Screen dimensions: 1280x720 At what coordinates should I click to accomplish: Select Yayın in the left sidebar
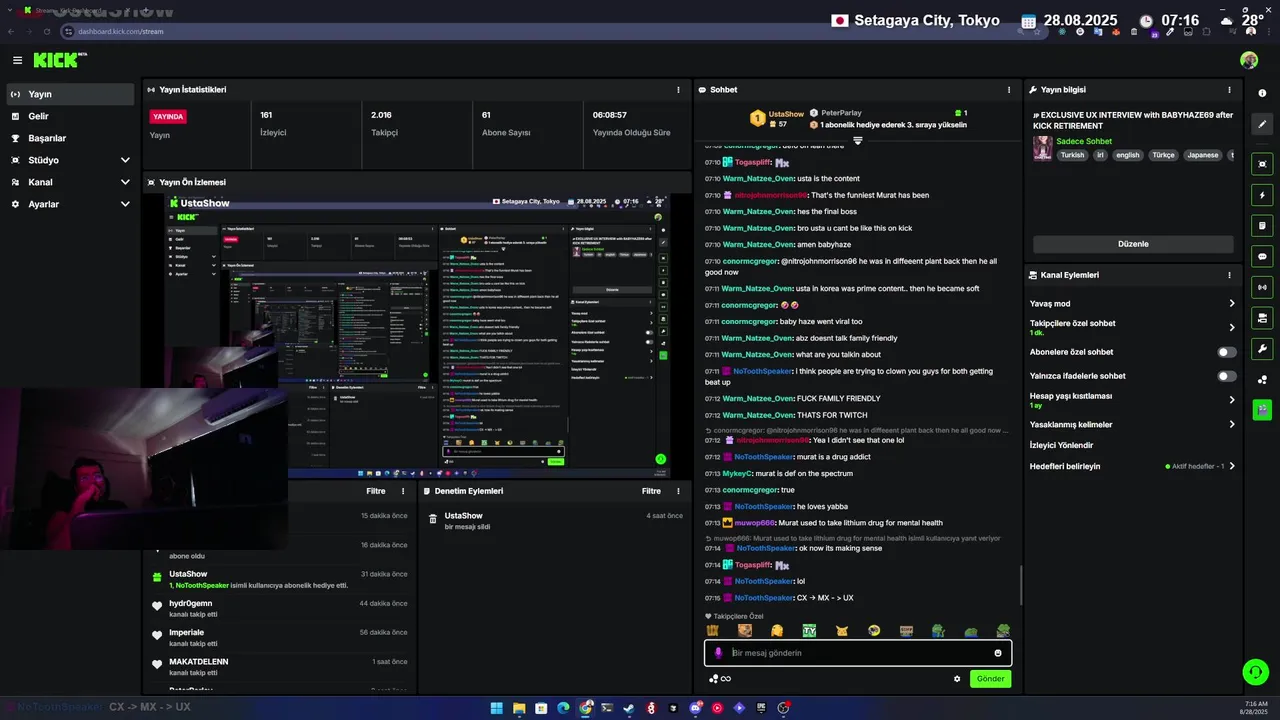click(70, 94)
